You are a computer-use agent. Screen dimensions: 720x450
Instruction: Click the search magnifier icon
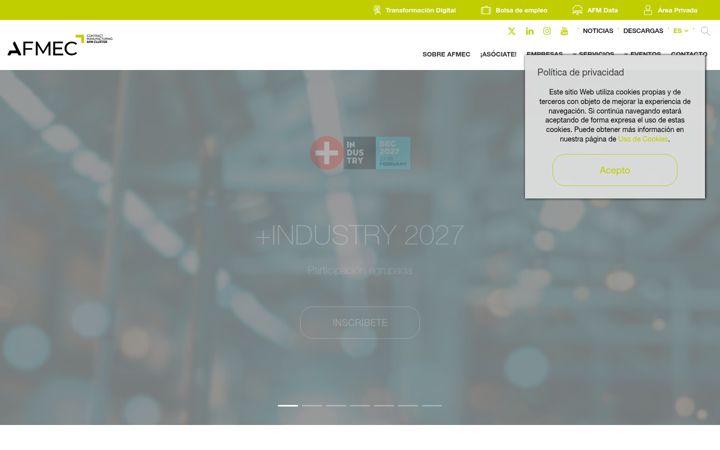[705, 31]
